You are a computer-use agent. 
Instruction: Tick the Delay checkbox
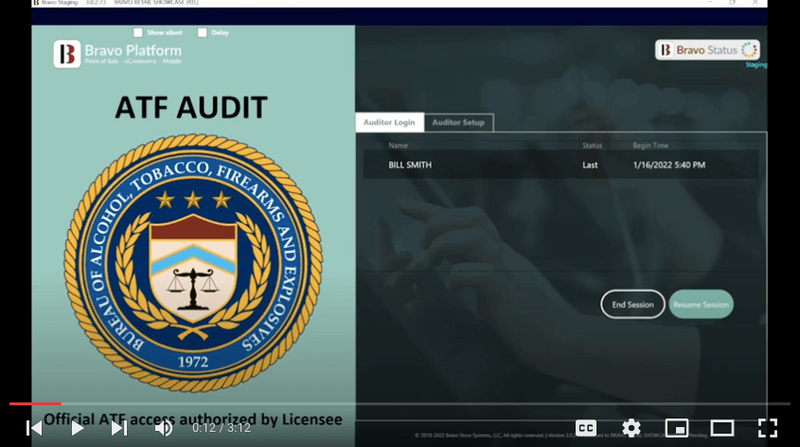[x=203, y=33]
